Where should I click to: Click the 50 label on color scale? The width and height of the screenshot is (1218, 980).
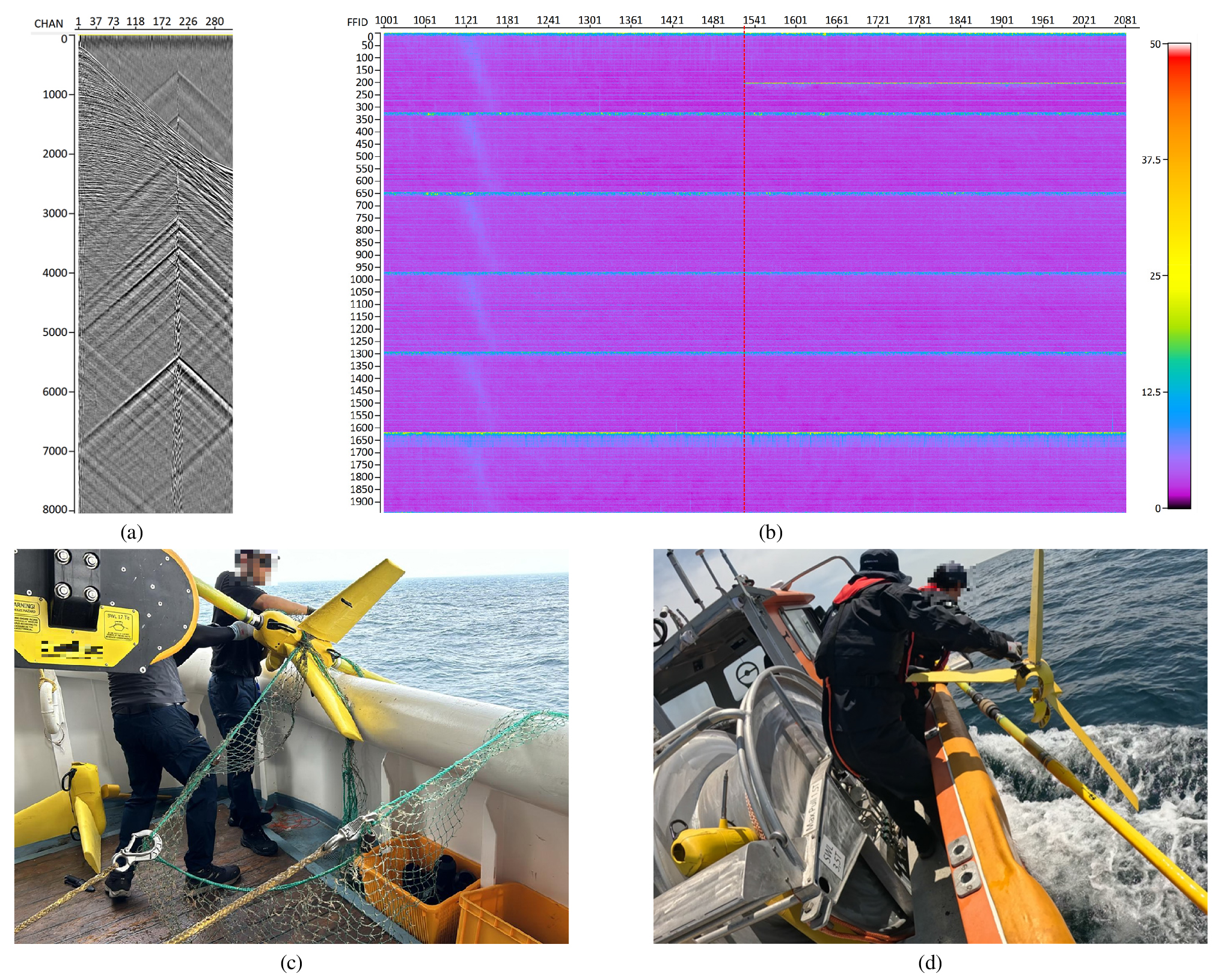(x=1154, y=44)
